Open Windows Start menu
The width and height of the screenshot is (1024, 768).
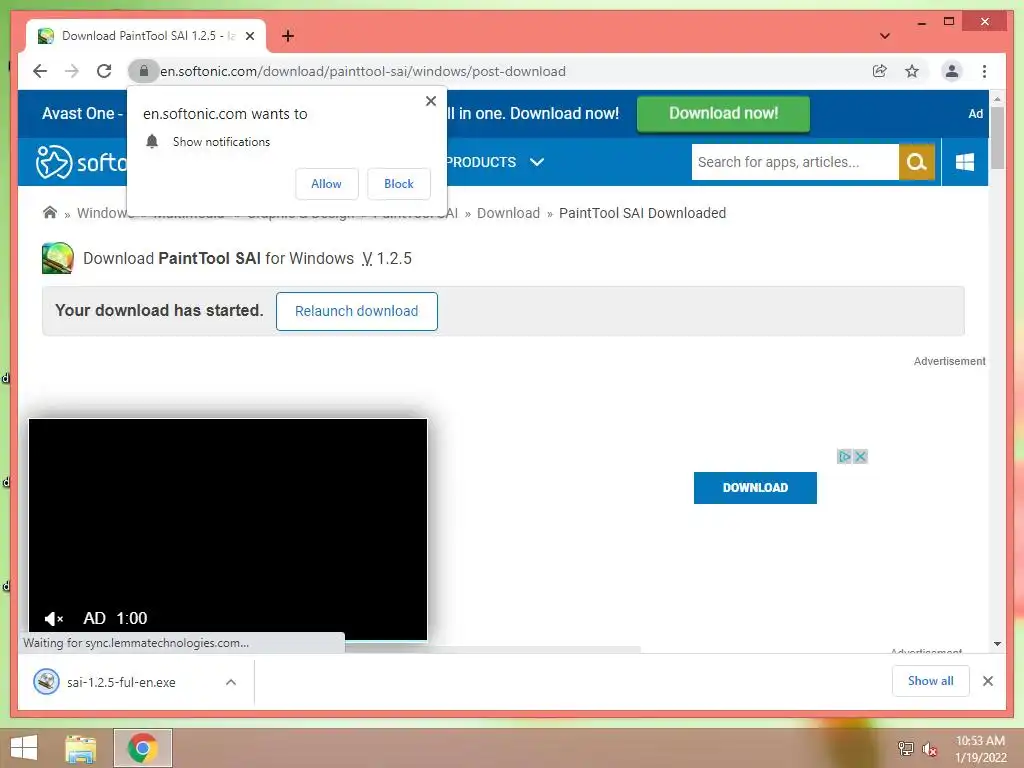pyautogui.click(x=24, y=748)
